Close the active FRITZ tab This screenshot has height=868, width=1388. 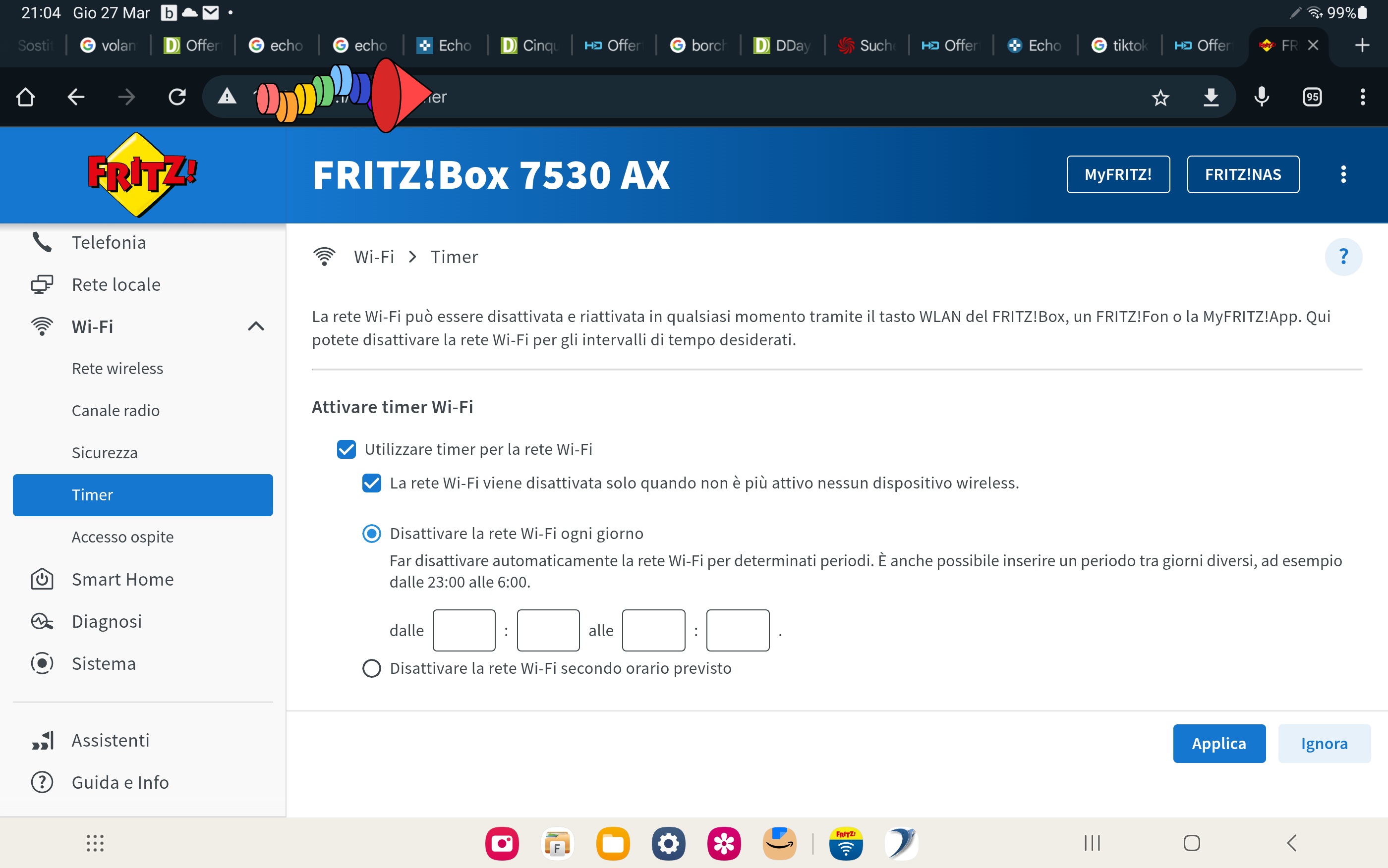1313,45
